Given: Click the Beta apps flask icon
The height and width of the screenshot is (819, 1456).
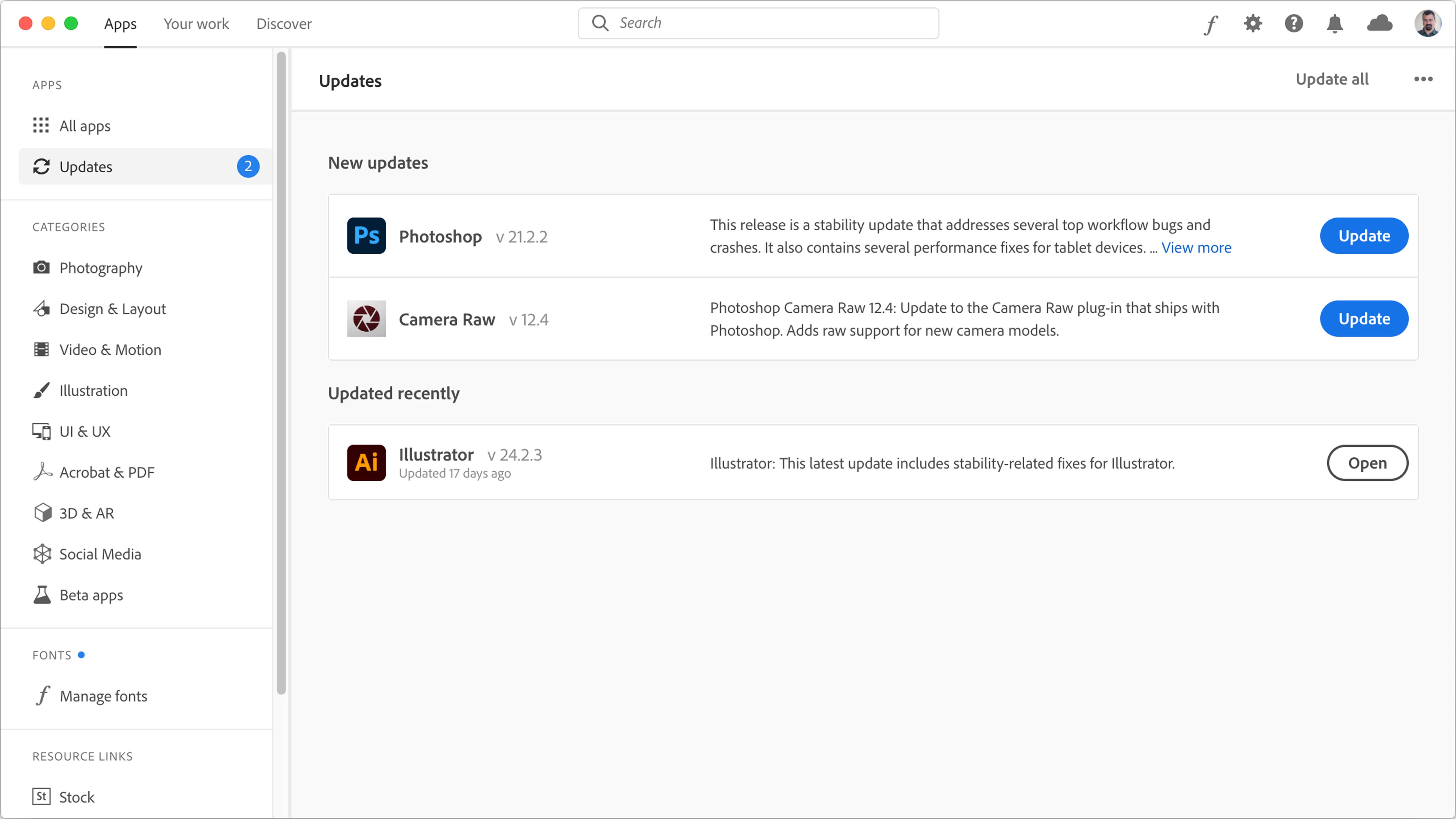Looking at the screenshot, I should pyautogui.click(x=42, y=595).
